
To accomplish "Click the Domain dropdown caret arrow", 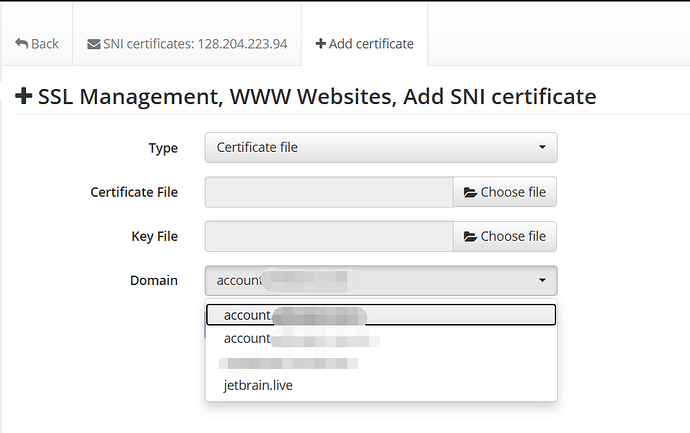I will pyautogui.click(x=542, y=280).
